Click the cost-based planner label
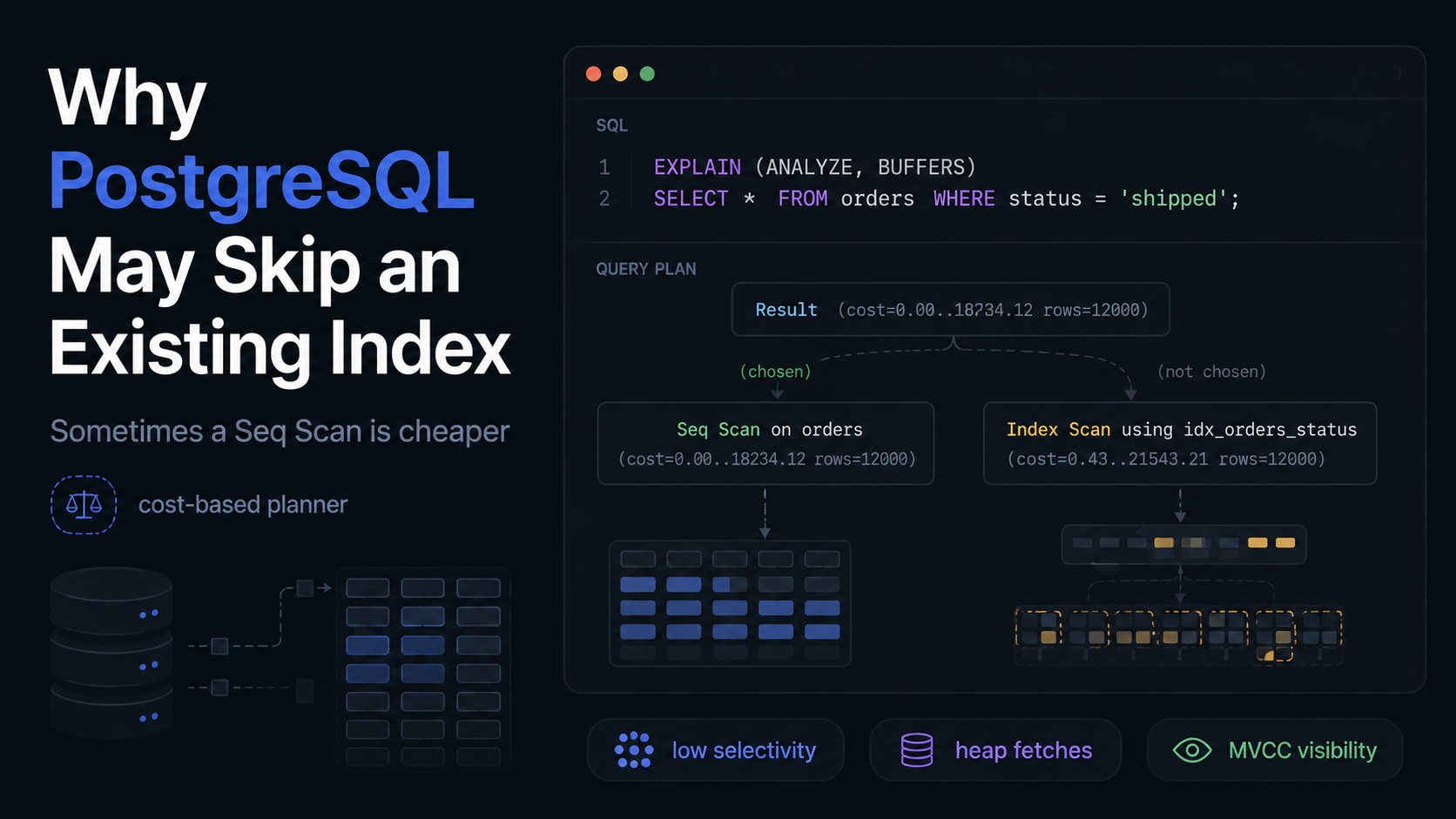The width and height of the screenshot is (1456, 819). [x=243, y=505]
